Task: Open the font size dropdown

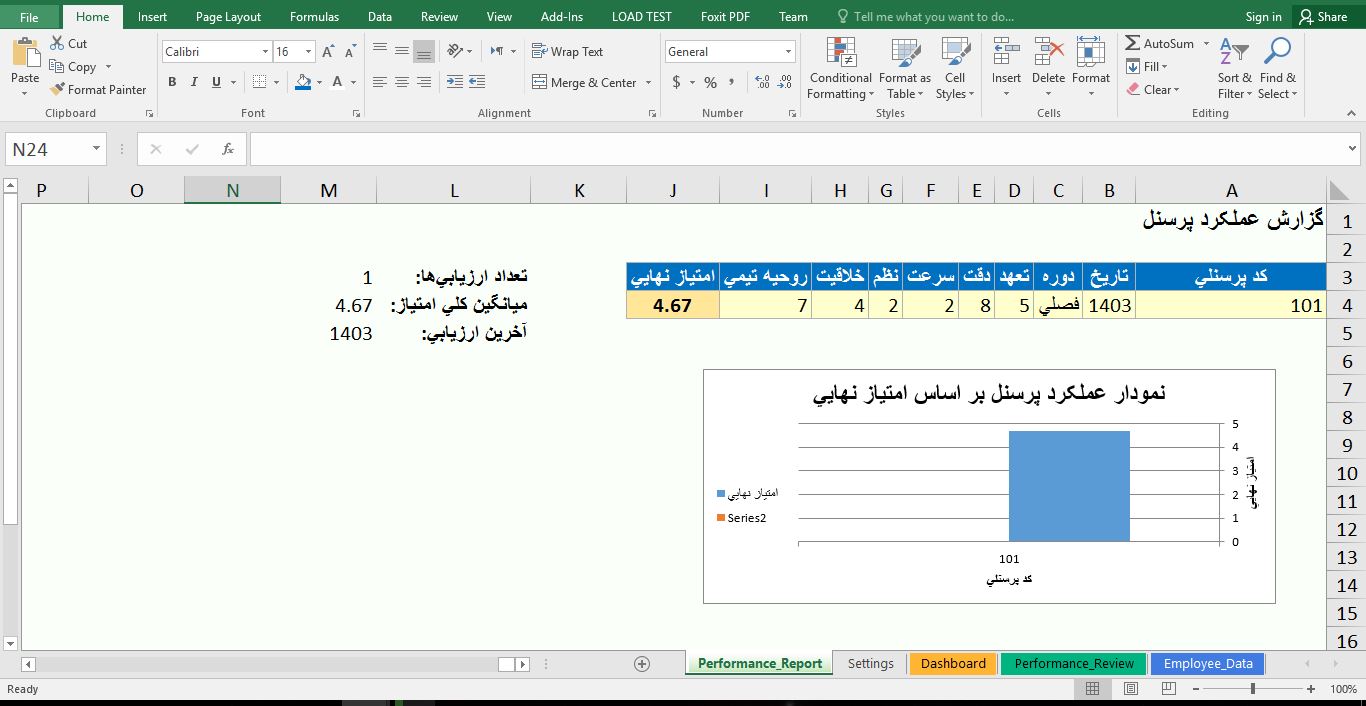Action: click(x=308, y=52)
